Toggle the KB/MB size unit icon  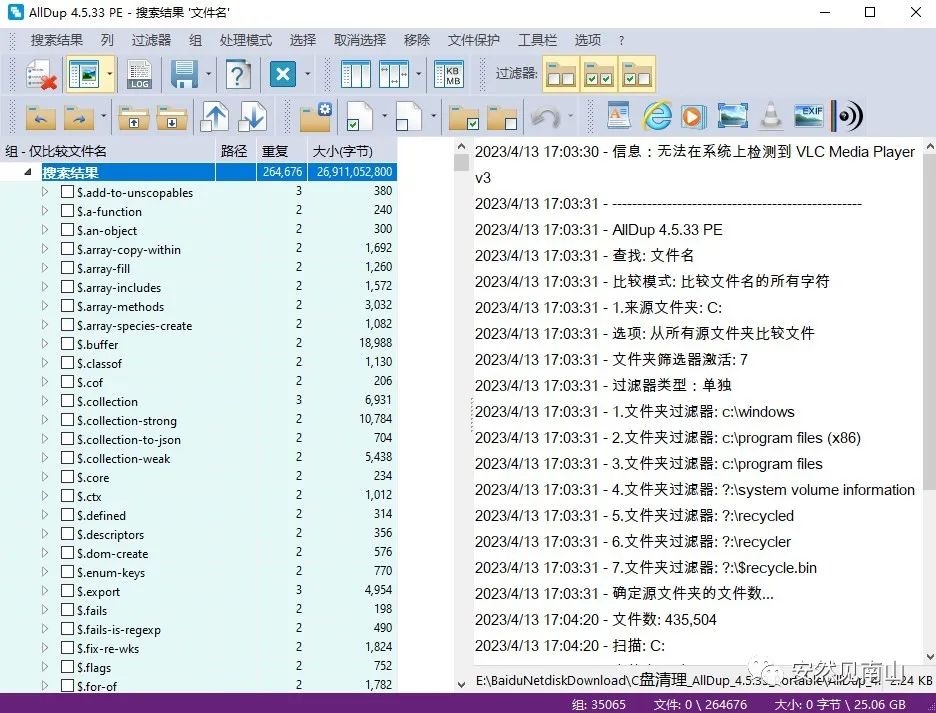449,75
